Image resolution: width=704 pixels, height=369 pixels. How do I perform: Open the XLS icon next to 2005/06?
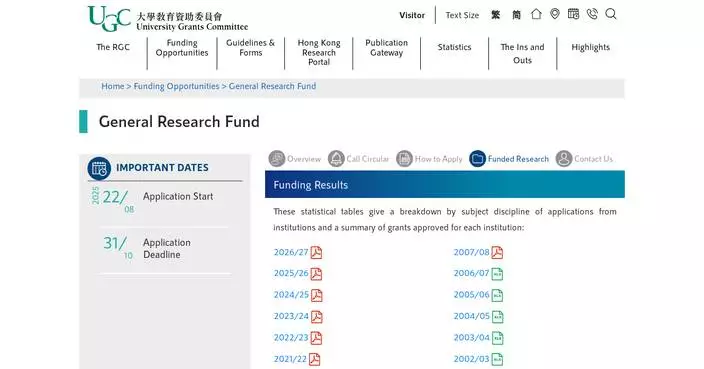(x=497, y=295)
